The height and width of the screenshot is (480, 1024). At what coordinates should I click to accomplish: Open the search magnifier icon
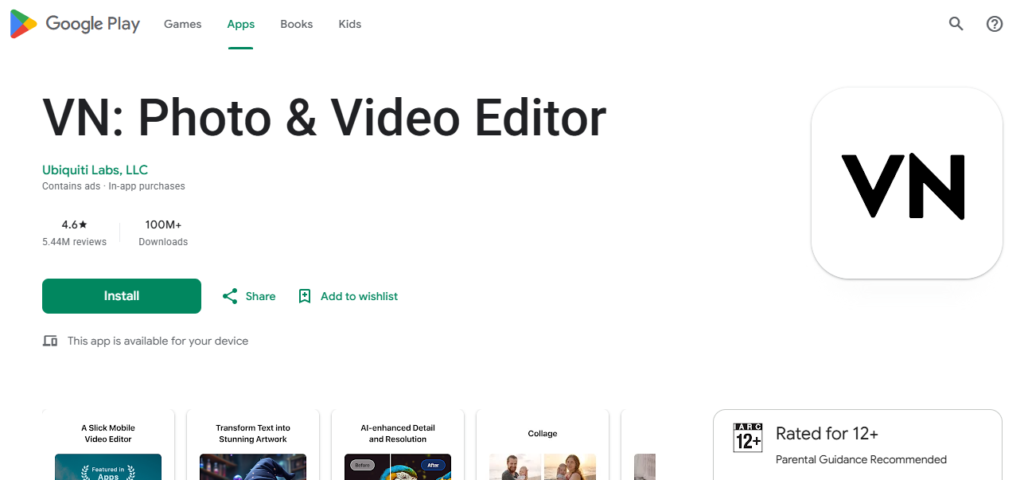point(956,24)
